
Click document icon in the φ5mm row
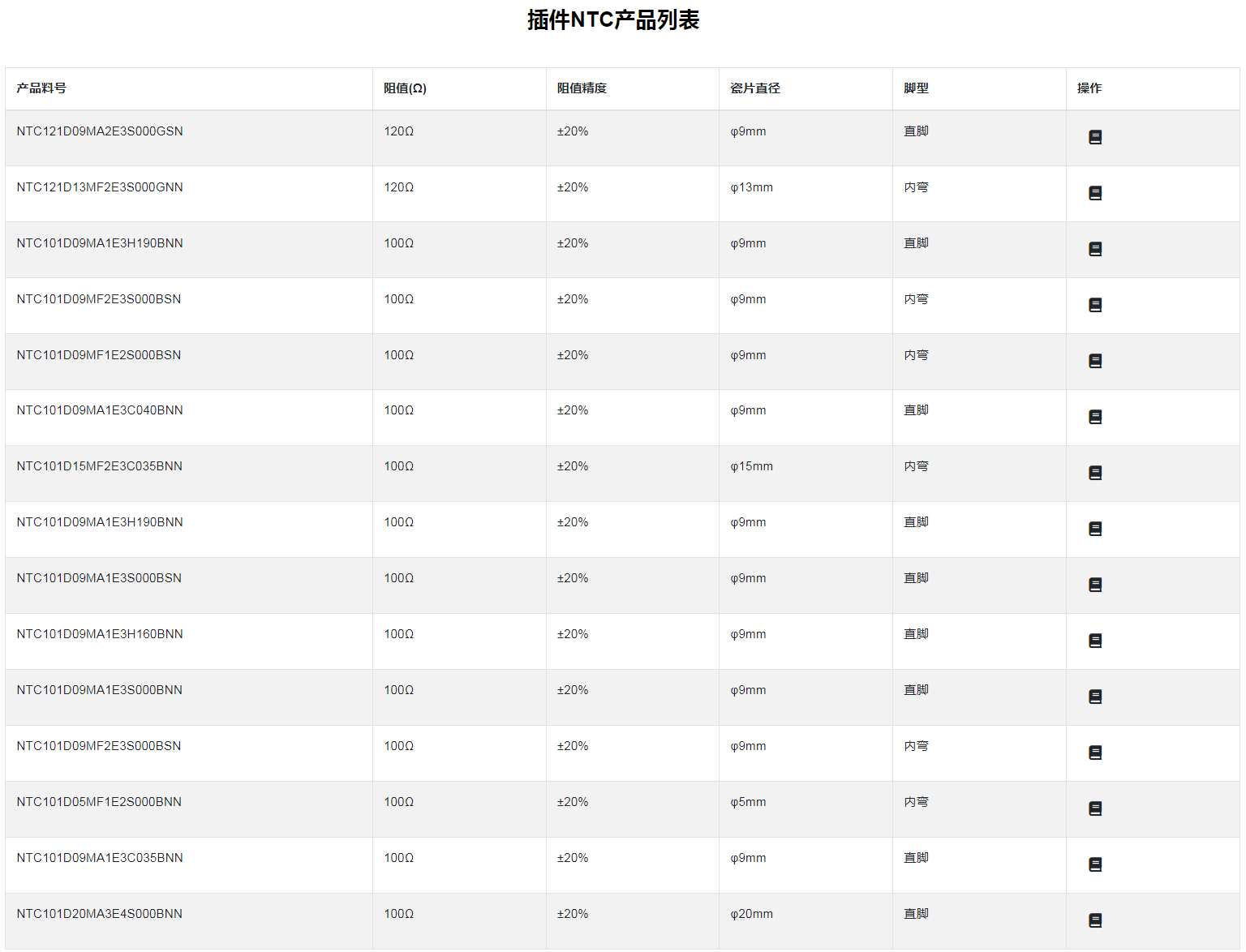point(1094,808)
